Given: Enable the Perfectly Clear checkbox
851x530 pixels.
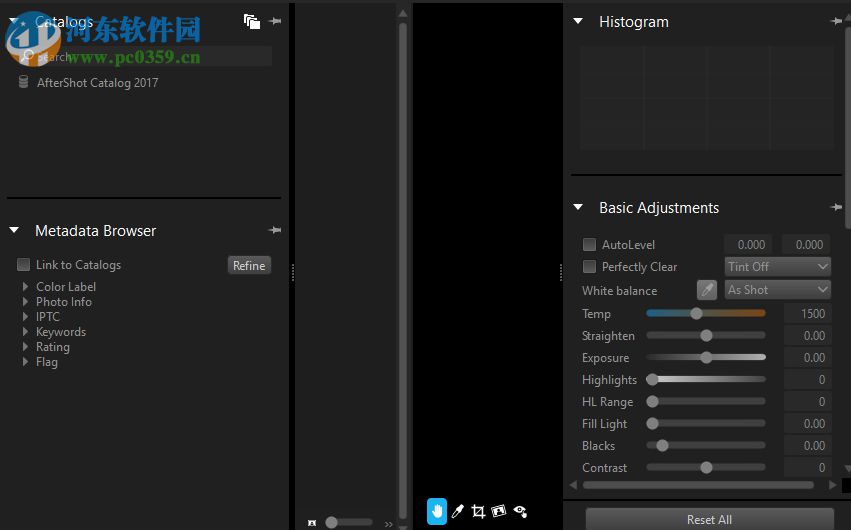Looking at the screenshot, I should [x=589, y=266].
